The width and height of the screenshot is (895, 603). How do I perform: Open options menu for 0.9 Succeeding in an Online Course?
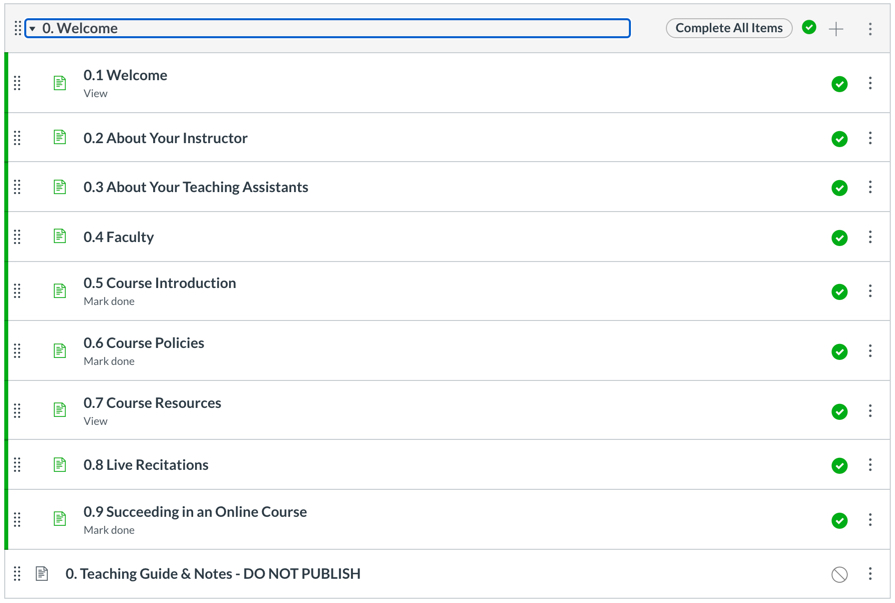(x=870, y=520)
